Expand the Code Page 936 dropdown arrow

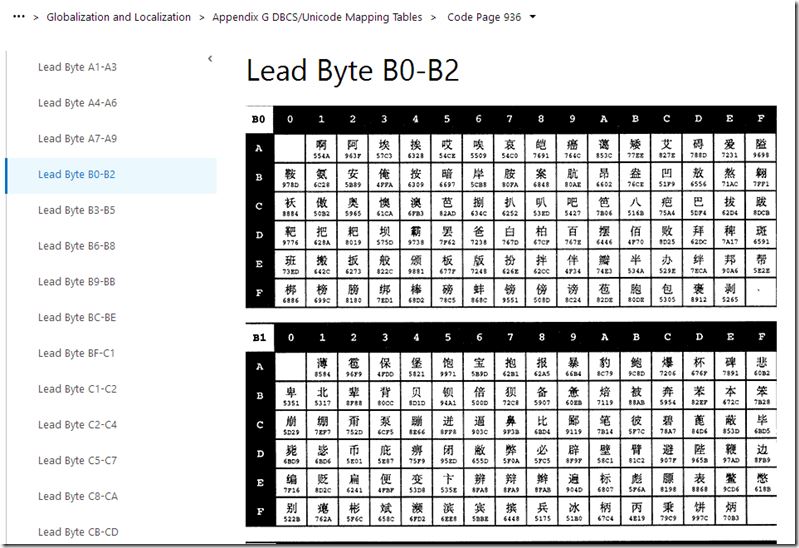click(533, 17)
